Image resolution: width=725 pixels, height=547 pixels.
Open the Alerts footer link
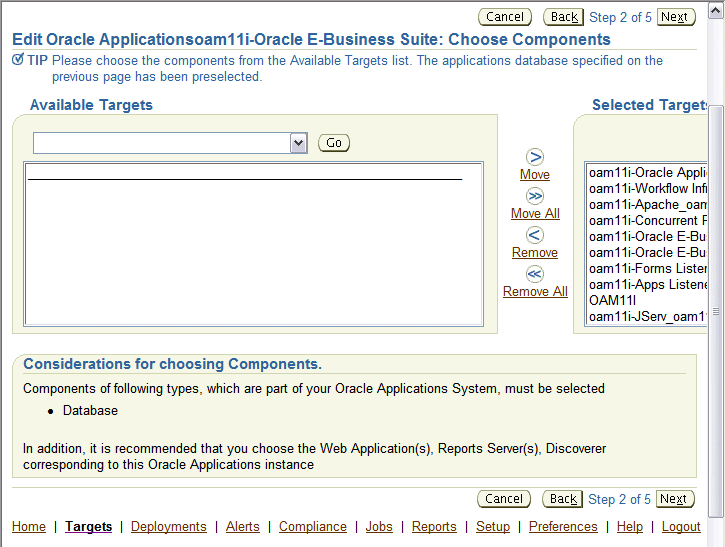(243, 527)
